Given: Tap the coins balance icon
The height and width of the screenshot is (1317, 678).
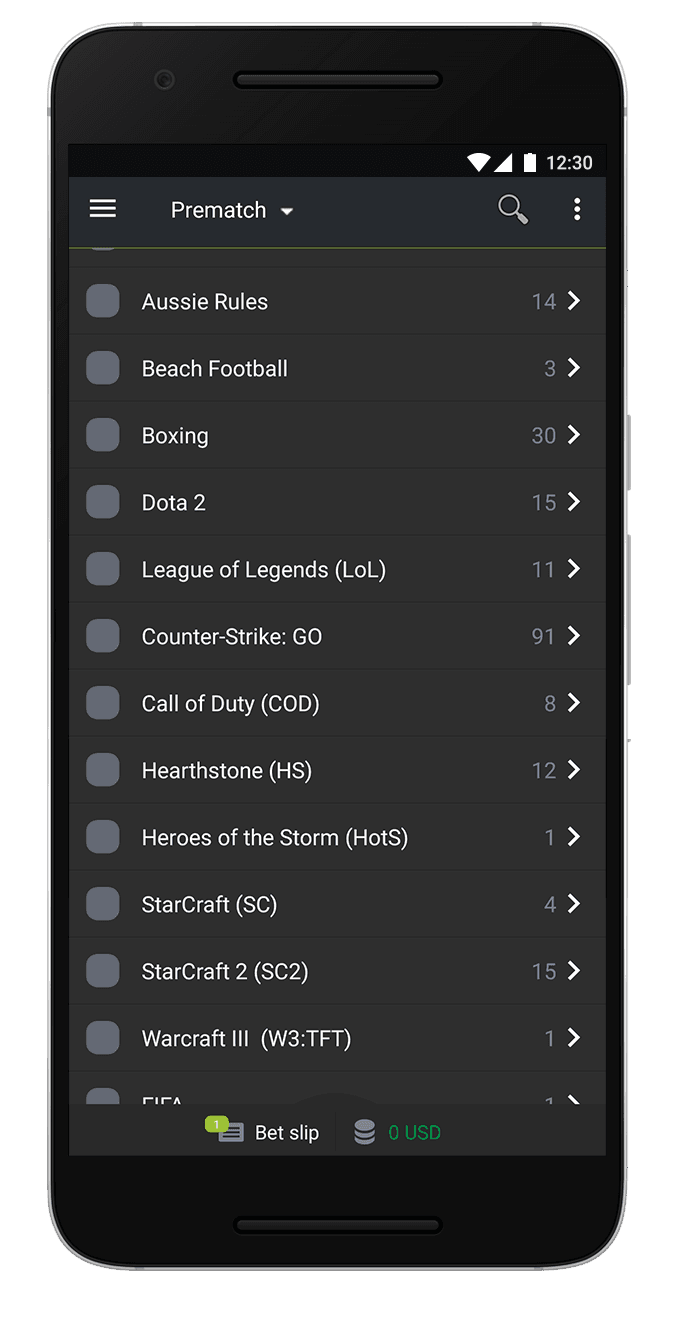Looking at the screenshot, I should tap(365, 1132).
